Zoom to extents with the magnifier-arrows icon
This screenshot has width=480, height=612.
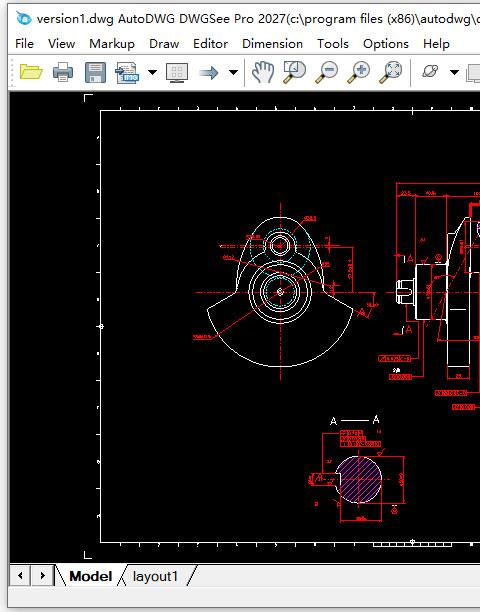[390, 73]
